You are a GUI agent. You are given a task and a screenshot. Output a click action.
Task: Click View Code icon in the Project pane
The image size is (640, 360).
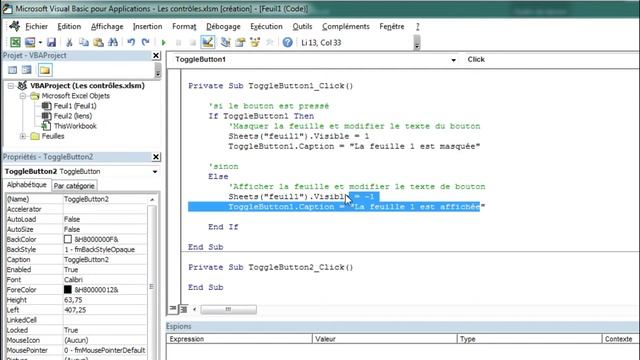pos(13,70)
